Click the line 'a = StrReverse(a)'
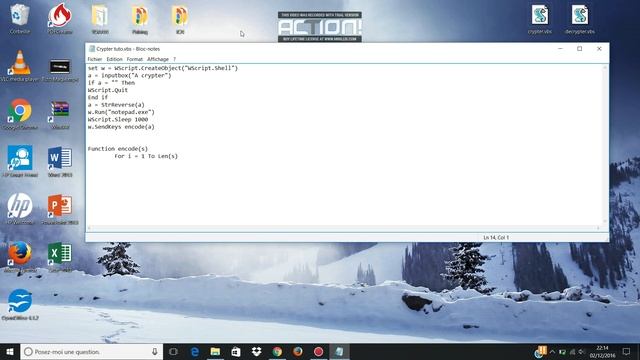 pos(116,105)
